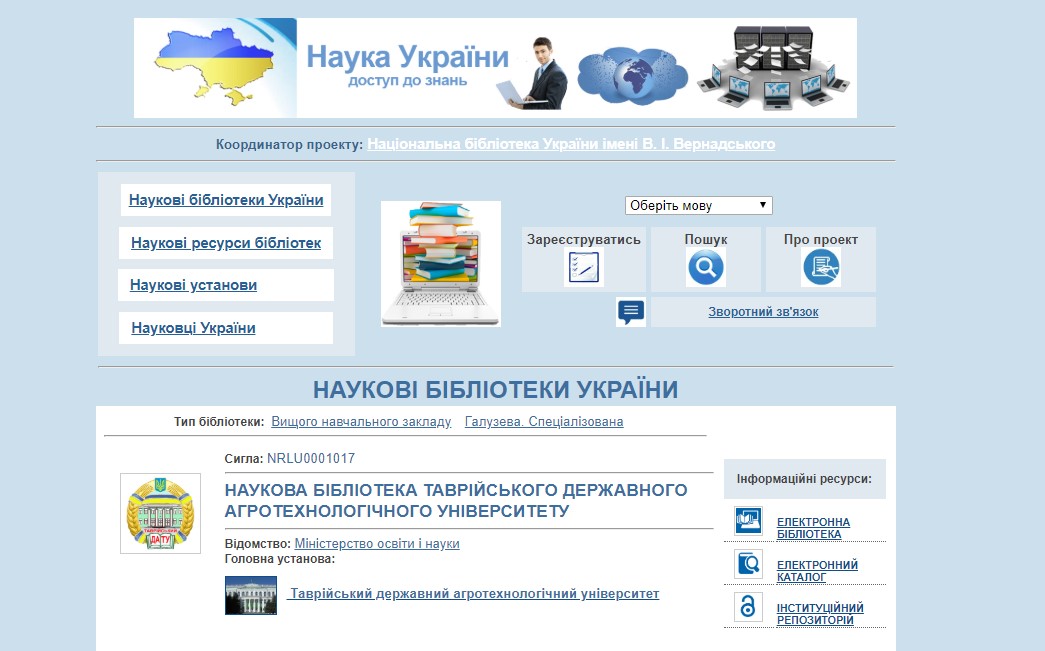The height and width of the screenshot is (651, 1045).
Task: Open Міністерство освіти і науки link
Action: 377,544
